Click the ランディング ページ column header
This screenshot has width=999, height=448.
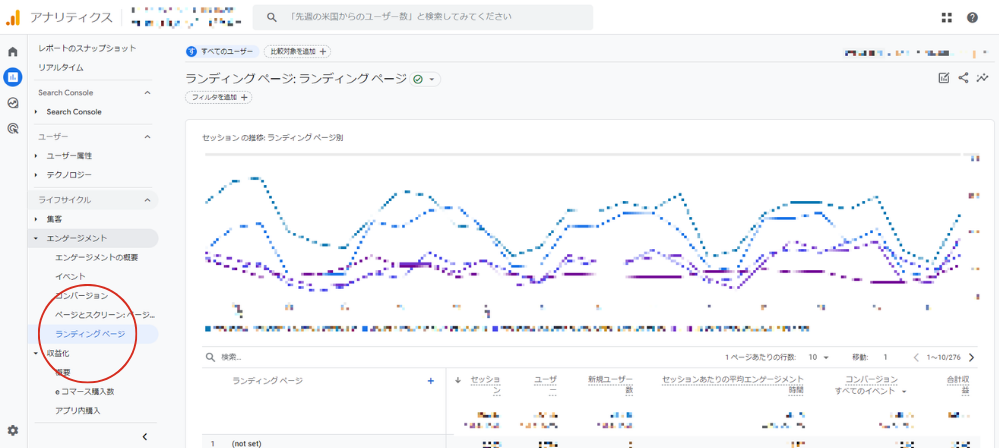pyautogui.click(x=268, y=380)
